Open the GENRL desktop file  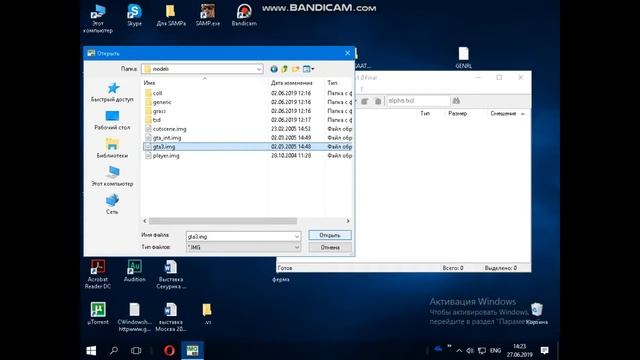pos(463,58)
